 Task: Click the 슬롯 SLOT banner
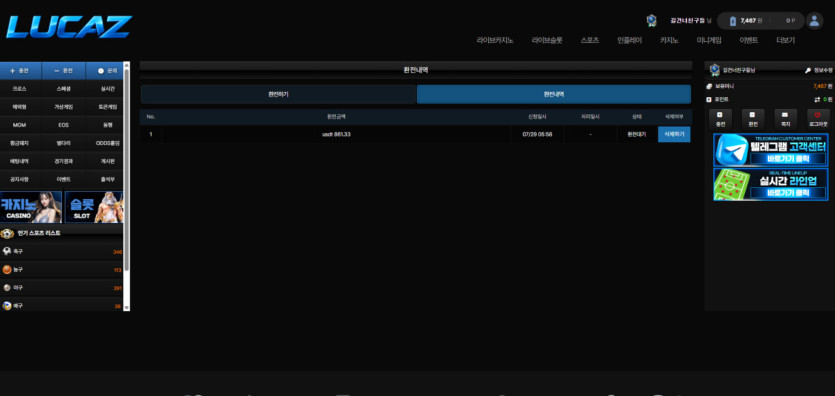tap(94, 207)
